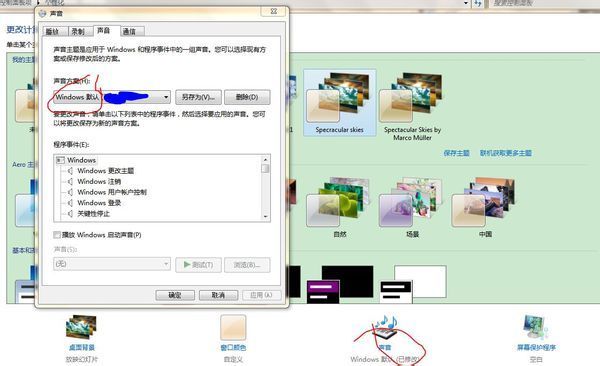Screen dimensions: 600x366
Task: Open the sound scheme dropdown
Action: [112, 97]
